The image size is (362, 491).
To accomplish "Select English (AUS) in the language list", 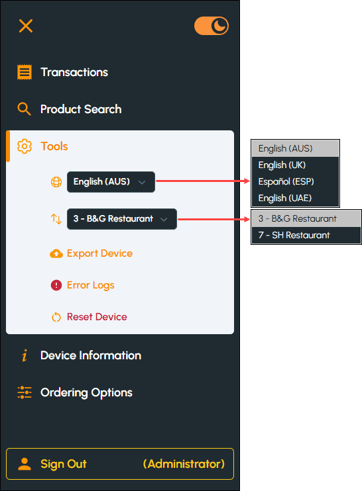I will (x=295, y=148).
